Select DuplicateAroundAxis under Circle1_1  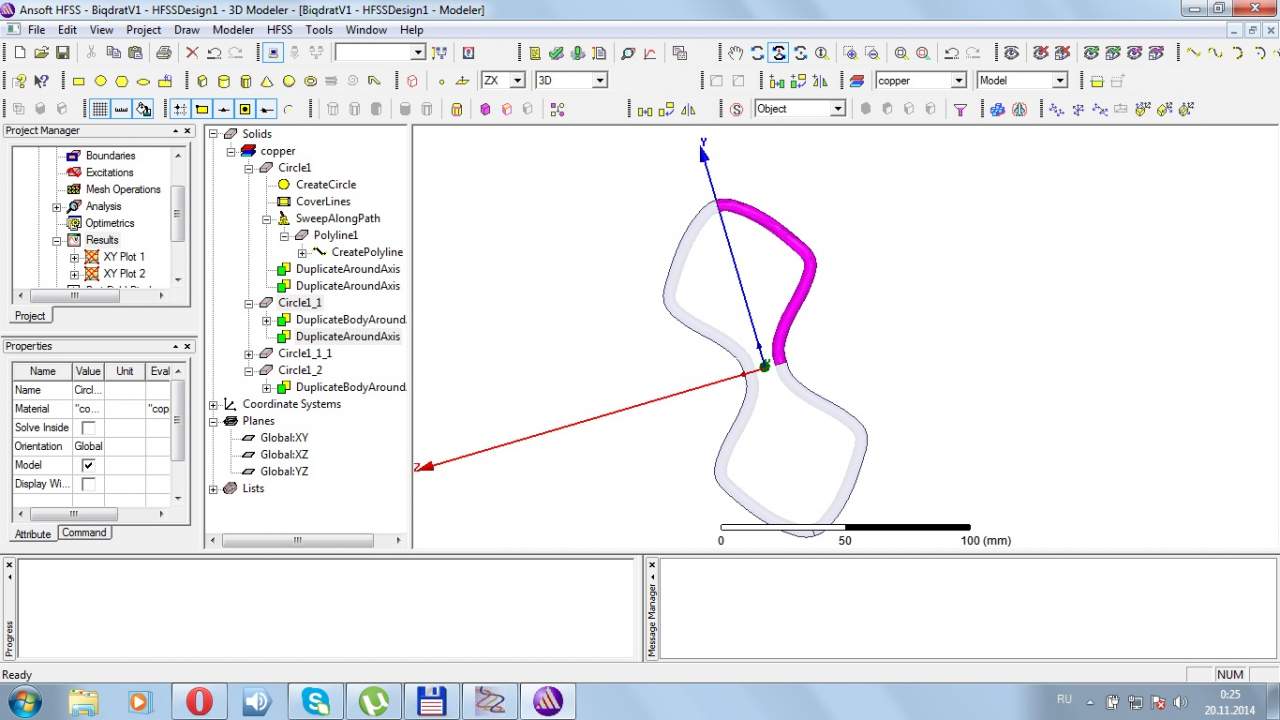pyautogui.click(x=347, y=337)
